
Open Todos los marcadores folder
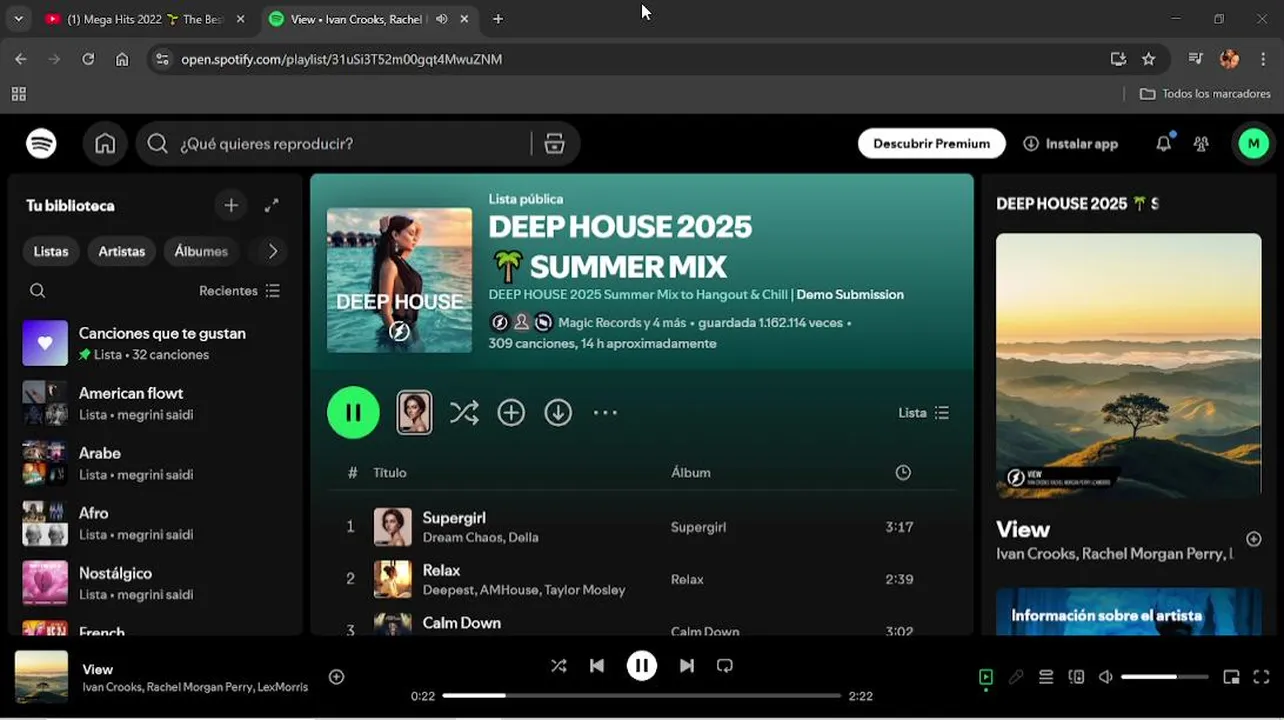point(1205,94)
